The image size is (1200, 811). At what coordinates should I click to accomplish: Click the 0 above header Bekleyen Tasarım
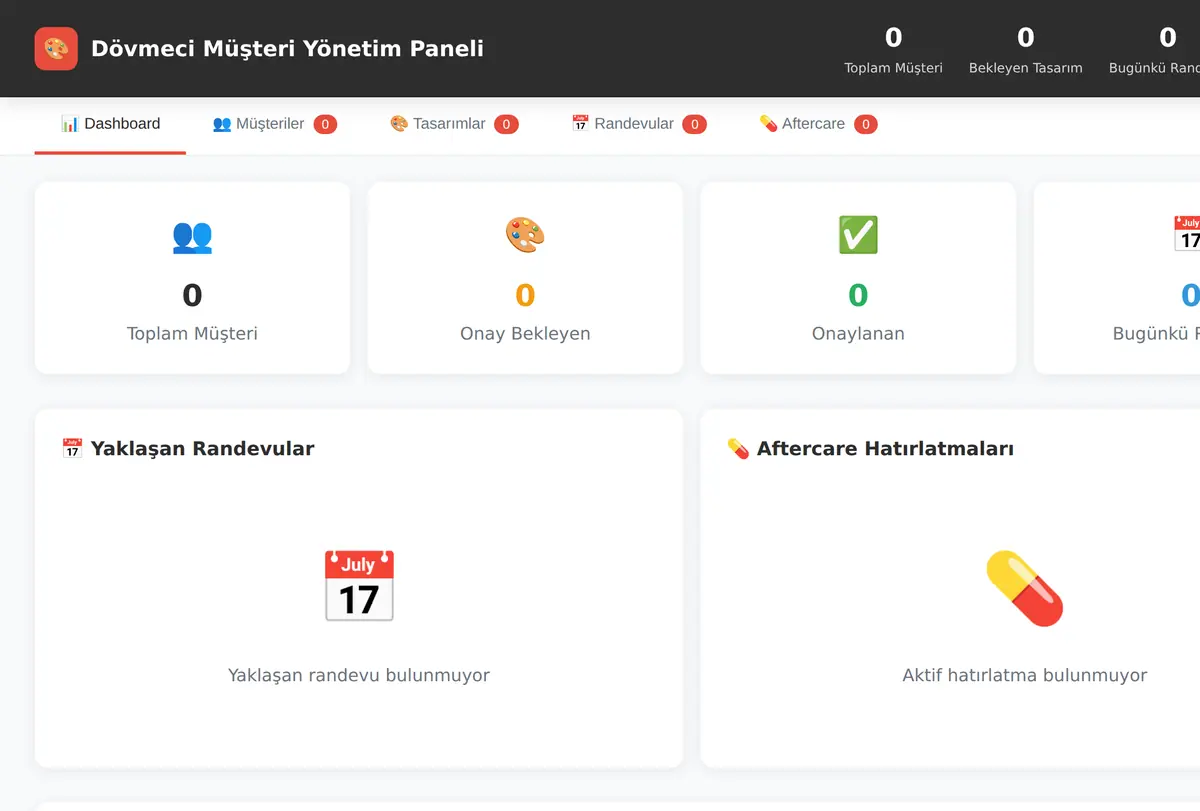[x=1026, y=38]
